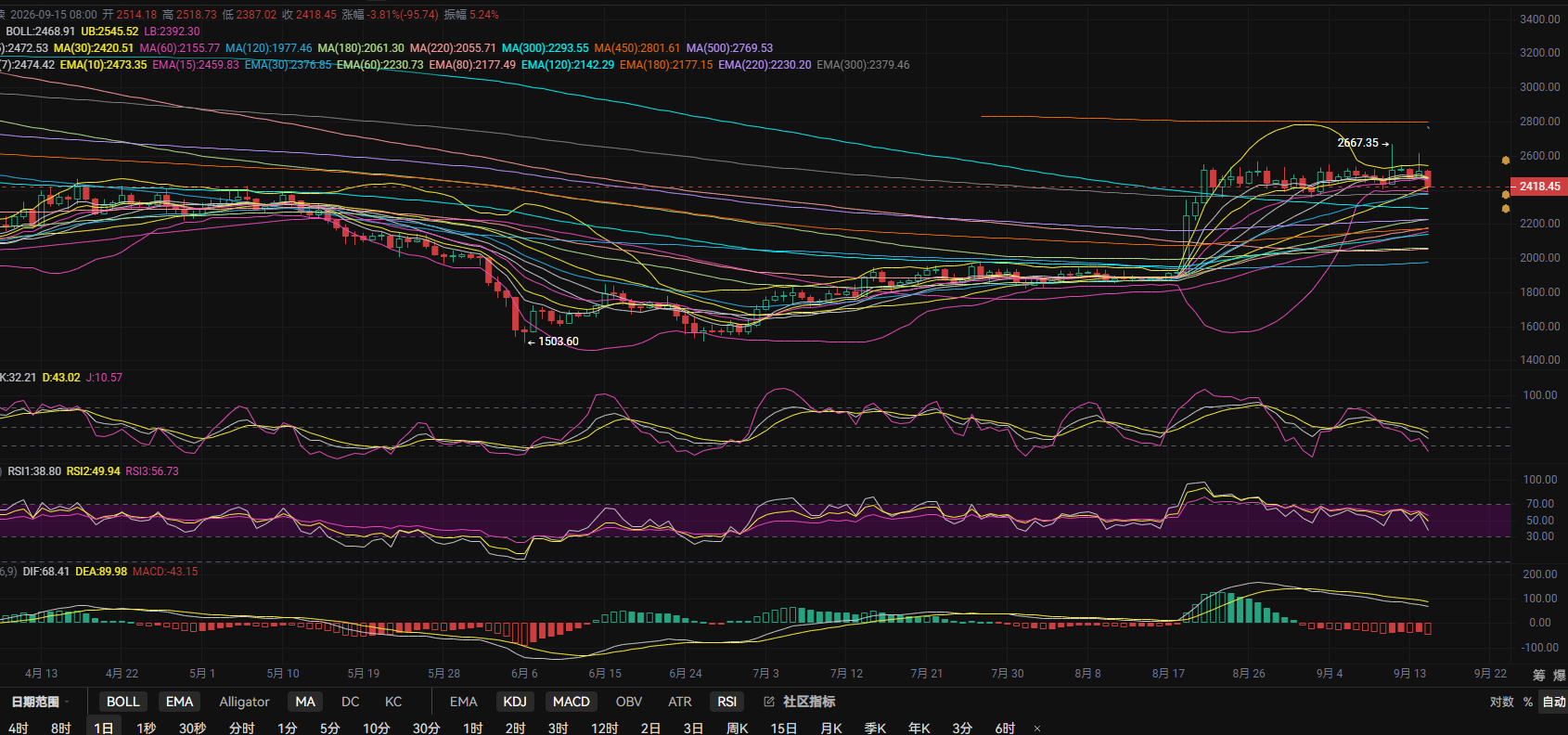
Task: Click the D:43.02 KDJ value
Action: point(61,378)
